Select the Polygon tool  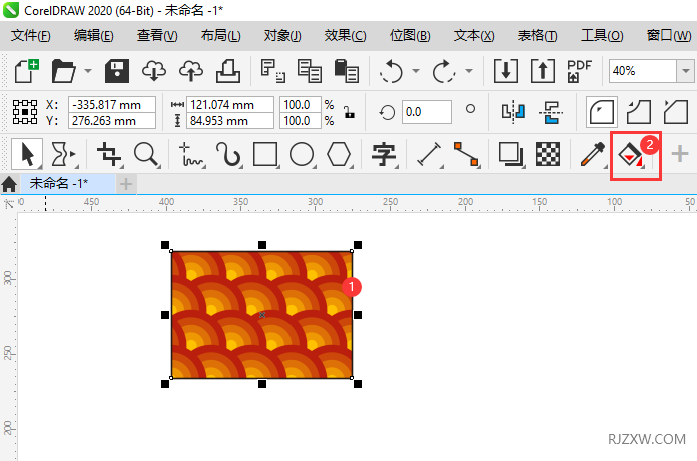click(340, 154)
